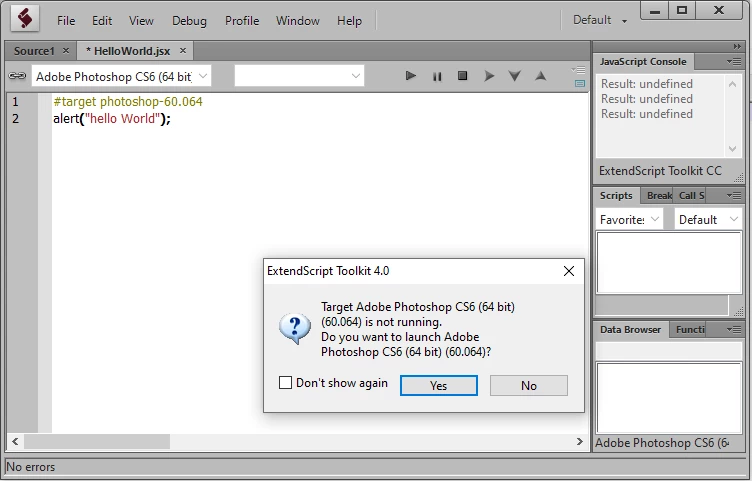This screenshot has height=481, width=752.
Task: Open the Default dropdown in Scripts panel
Action: (707, 220)
